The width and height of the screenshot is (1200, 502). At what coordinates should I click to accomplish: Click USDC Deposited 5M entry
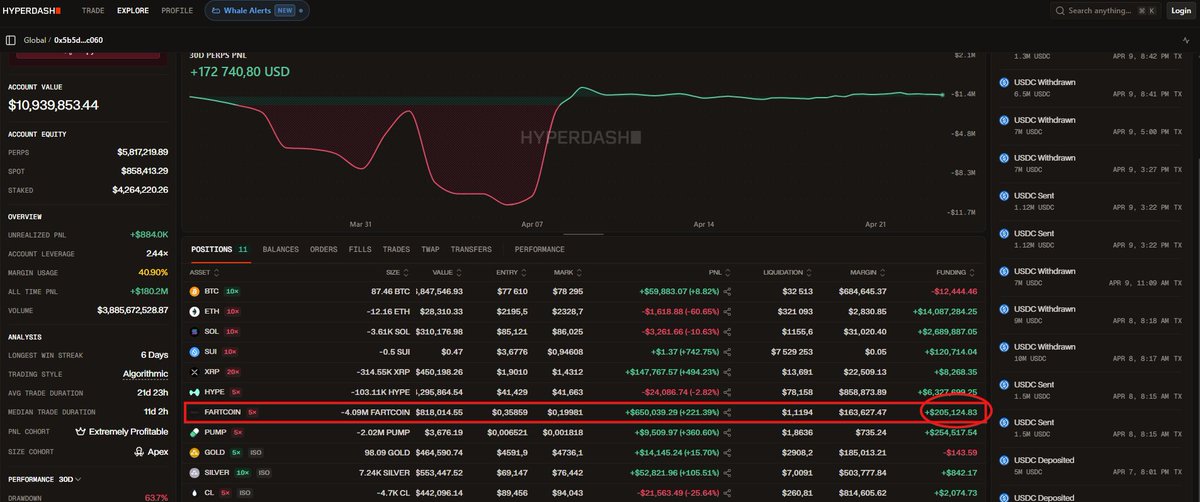click(x=1093, y=466)
